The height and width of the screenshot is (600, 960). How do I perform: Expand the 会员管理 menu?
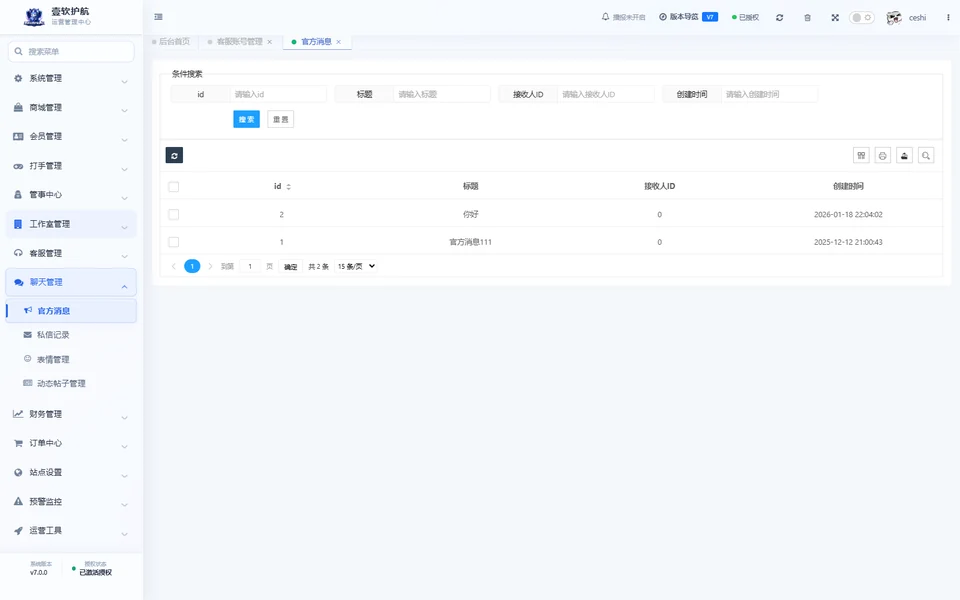71,137
